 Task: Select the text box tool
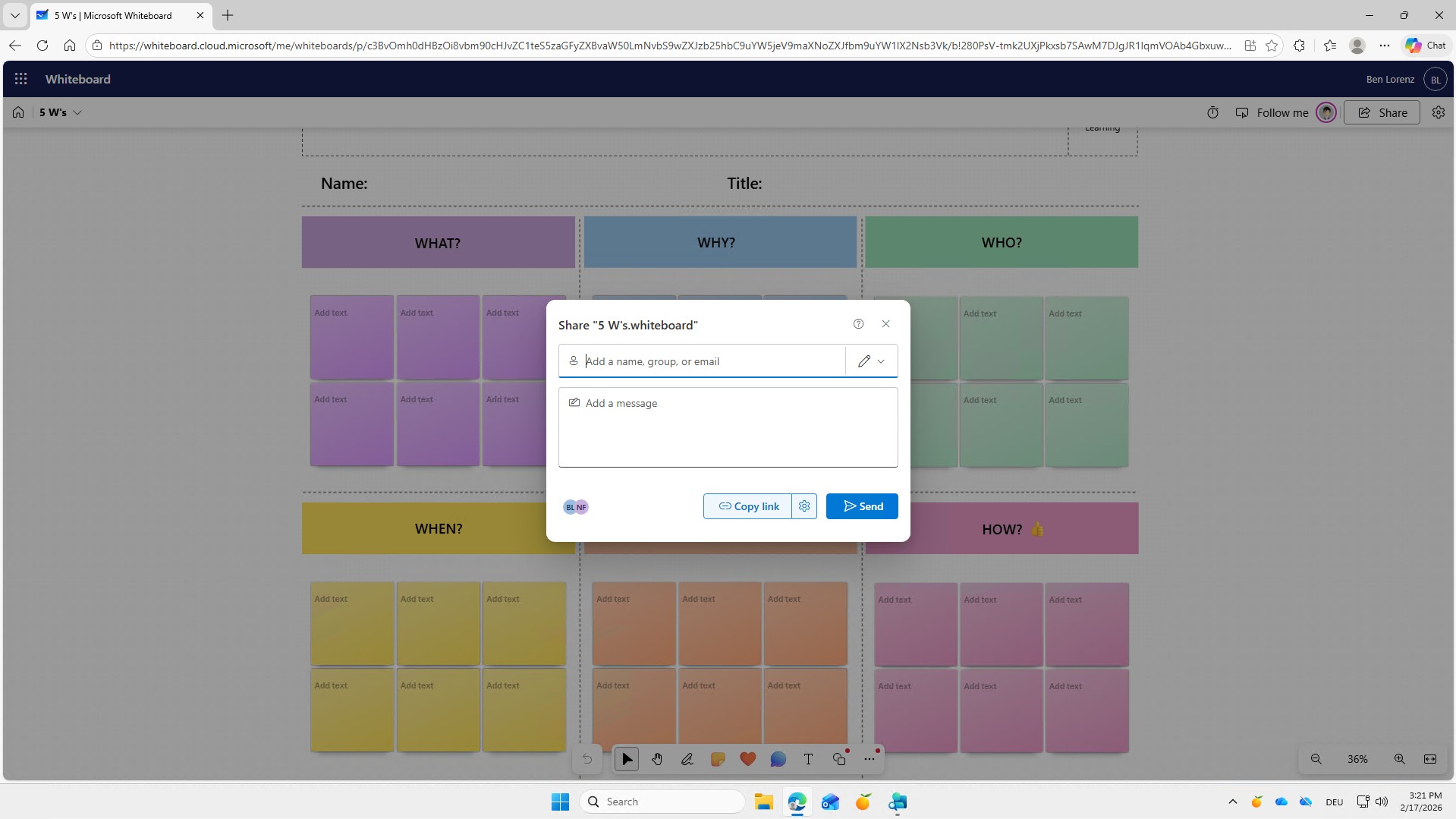[809, 759]
